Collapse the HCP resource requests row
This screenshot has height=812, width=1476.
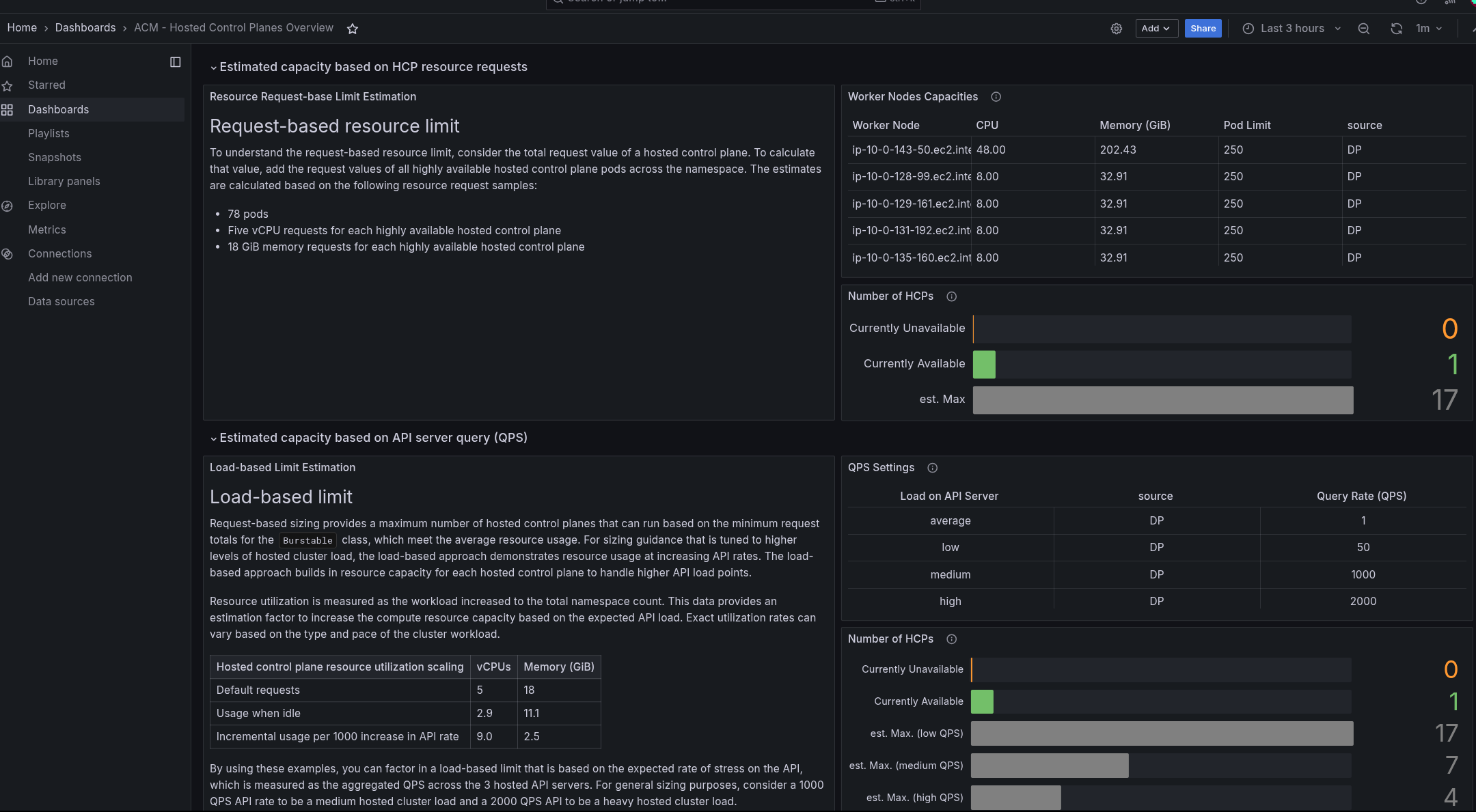tap(214, 68)
